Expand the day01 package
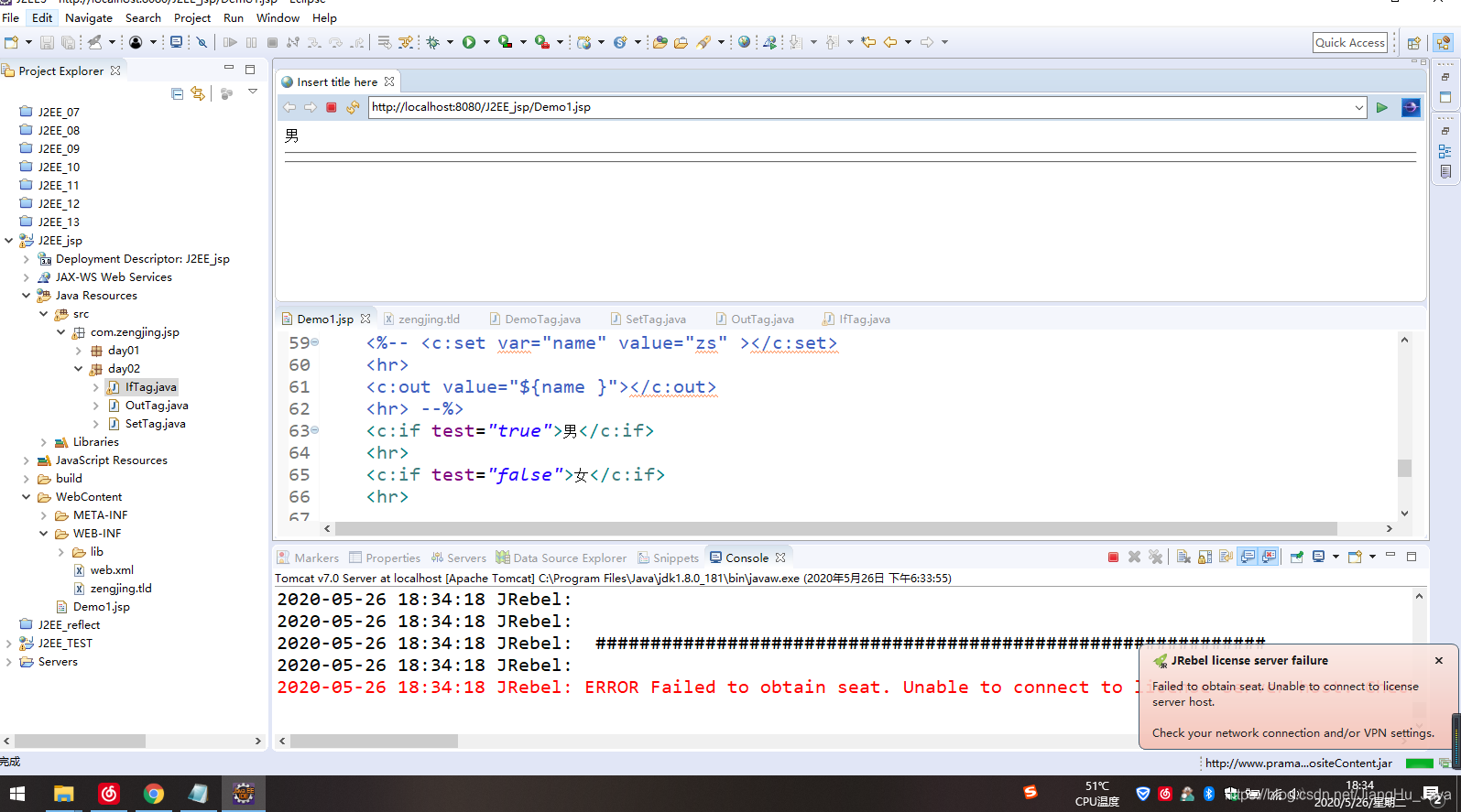Screen dimensions: 1461x812 click(78, 351)
